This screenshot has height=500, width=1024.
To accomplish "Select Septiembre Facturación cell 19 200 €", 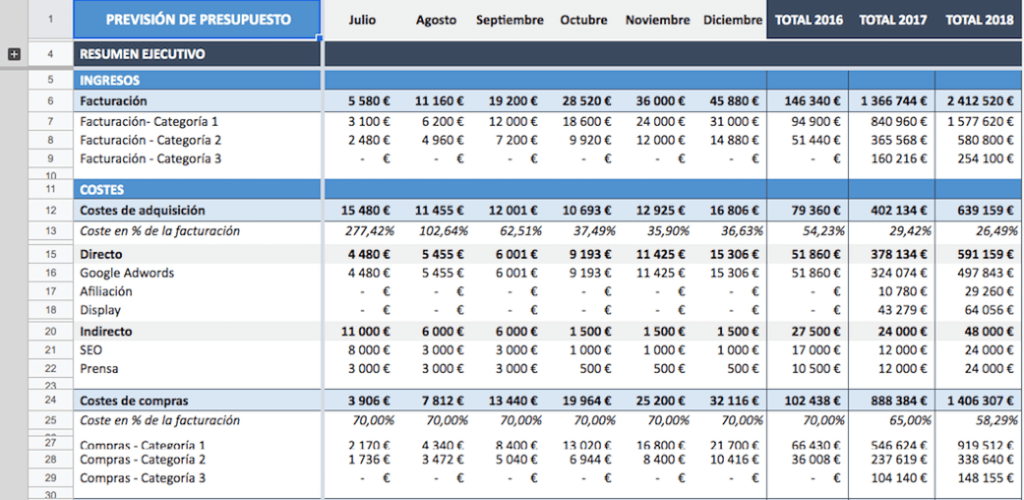I will click(513, 101).
